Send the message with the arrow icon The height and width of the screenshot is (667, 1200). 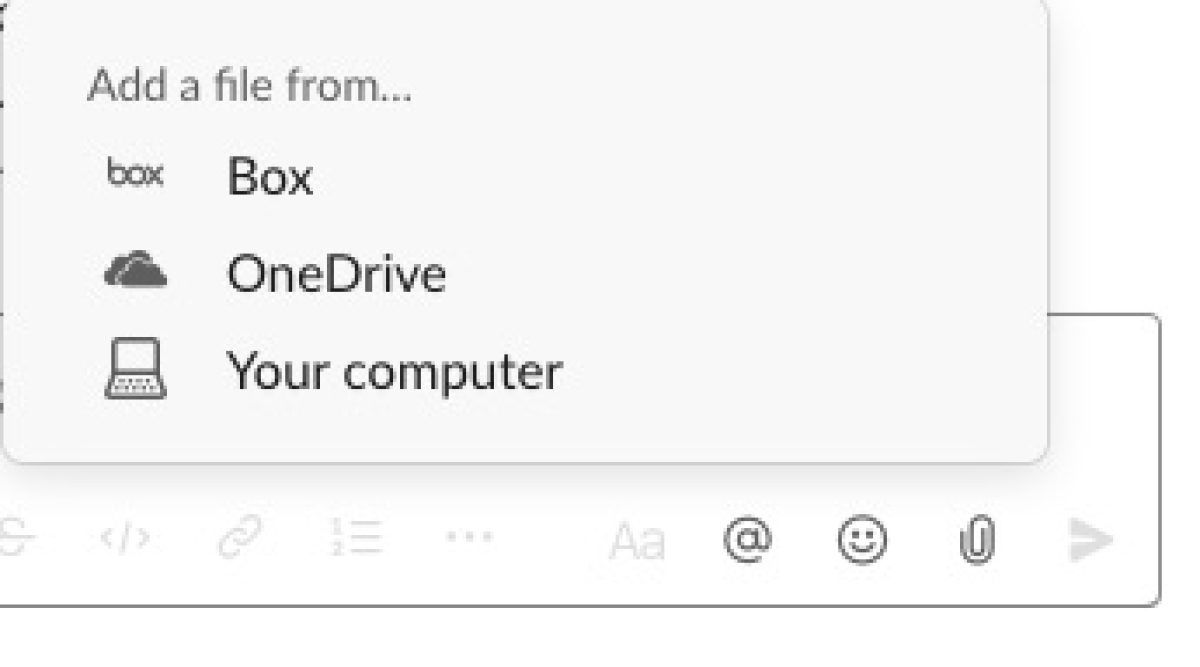pos(1091,540)
